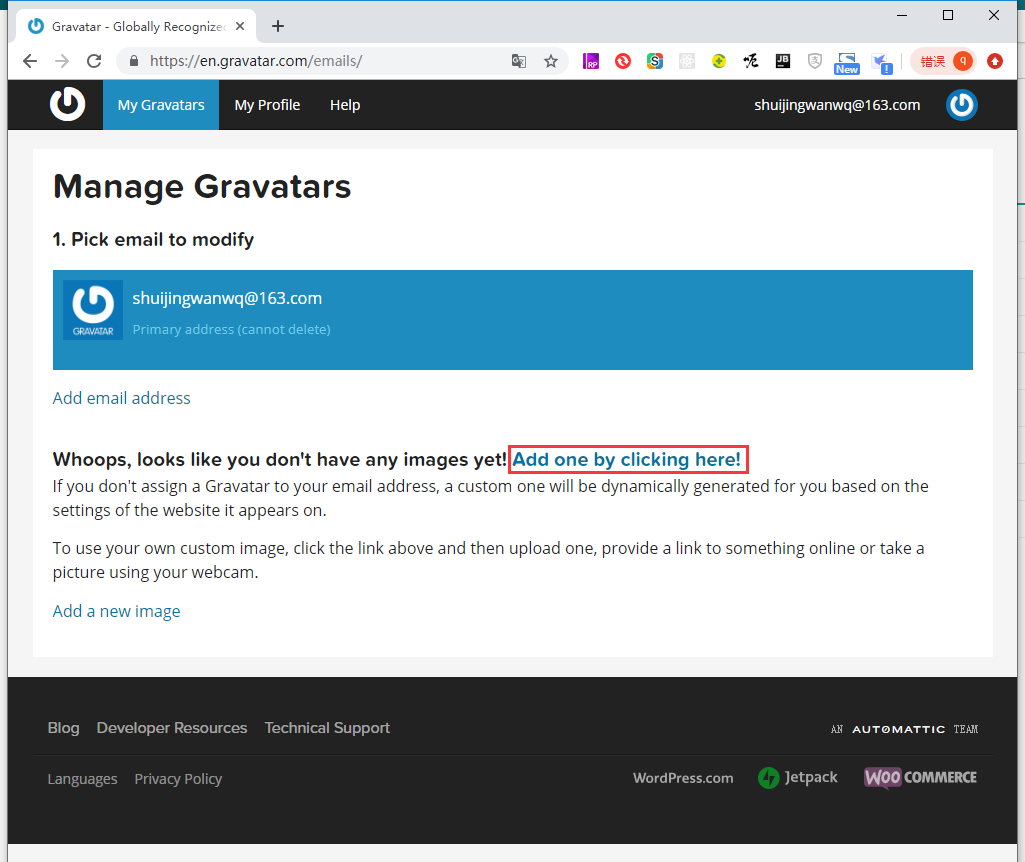
Task: Open the greyed React devtools extension
Action: click(687, 61)
